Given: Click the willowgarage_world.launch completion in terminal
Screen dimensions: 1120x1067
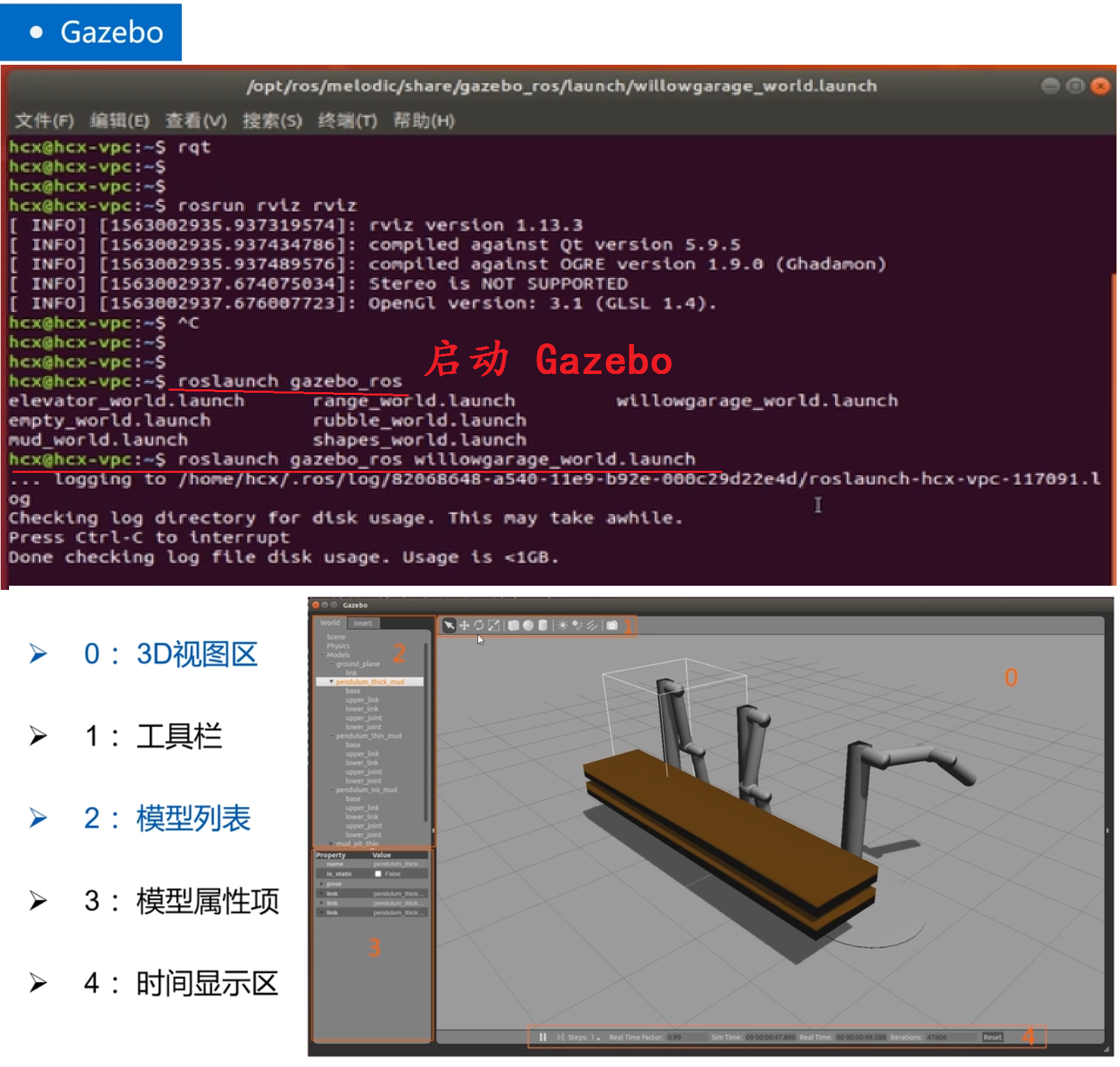Looking at the screenshot, I should tap(757, 401).
